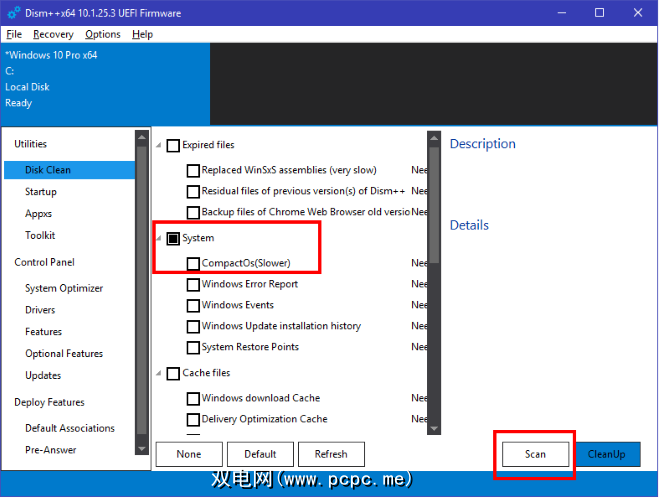This screenshot has width=670, height=503.
Task: Click the Scan button
Action: tap(535, 454)
